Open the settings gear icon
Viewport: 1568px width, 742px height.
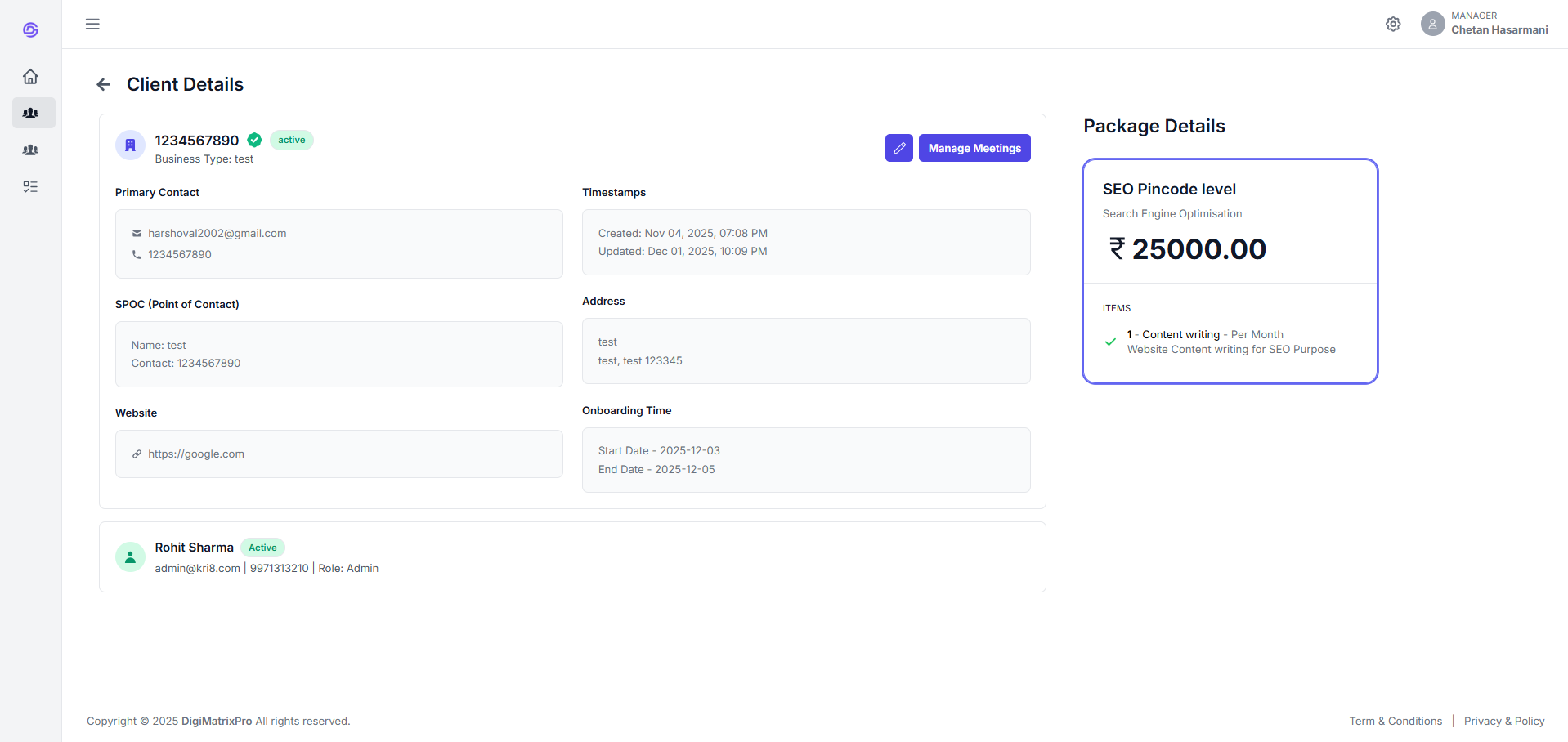(1393, 24)
